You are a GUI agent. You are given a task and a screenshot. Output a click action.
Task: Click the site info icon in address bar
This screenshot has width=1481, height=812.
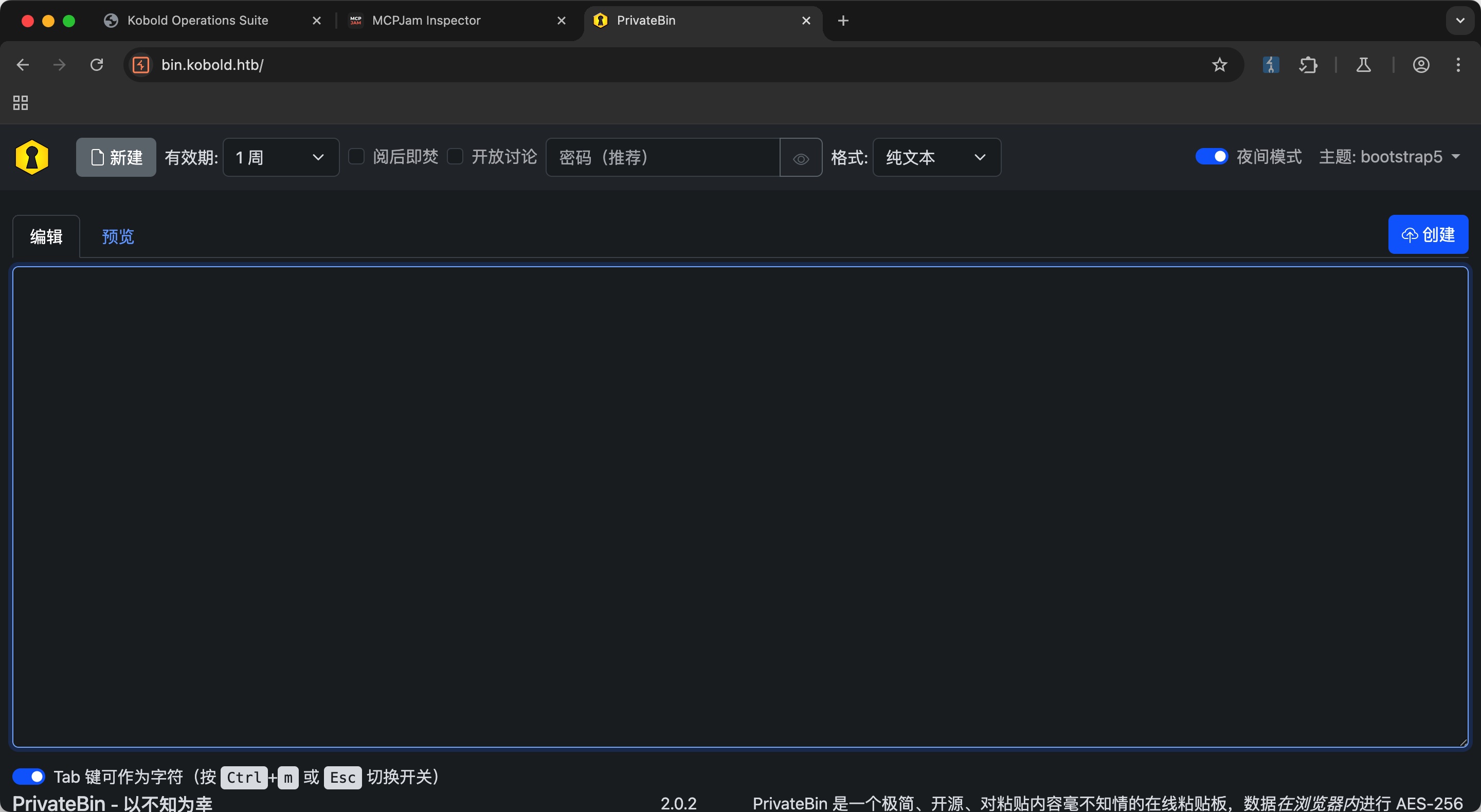click(141, 65)
